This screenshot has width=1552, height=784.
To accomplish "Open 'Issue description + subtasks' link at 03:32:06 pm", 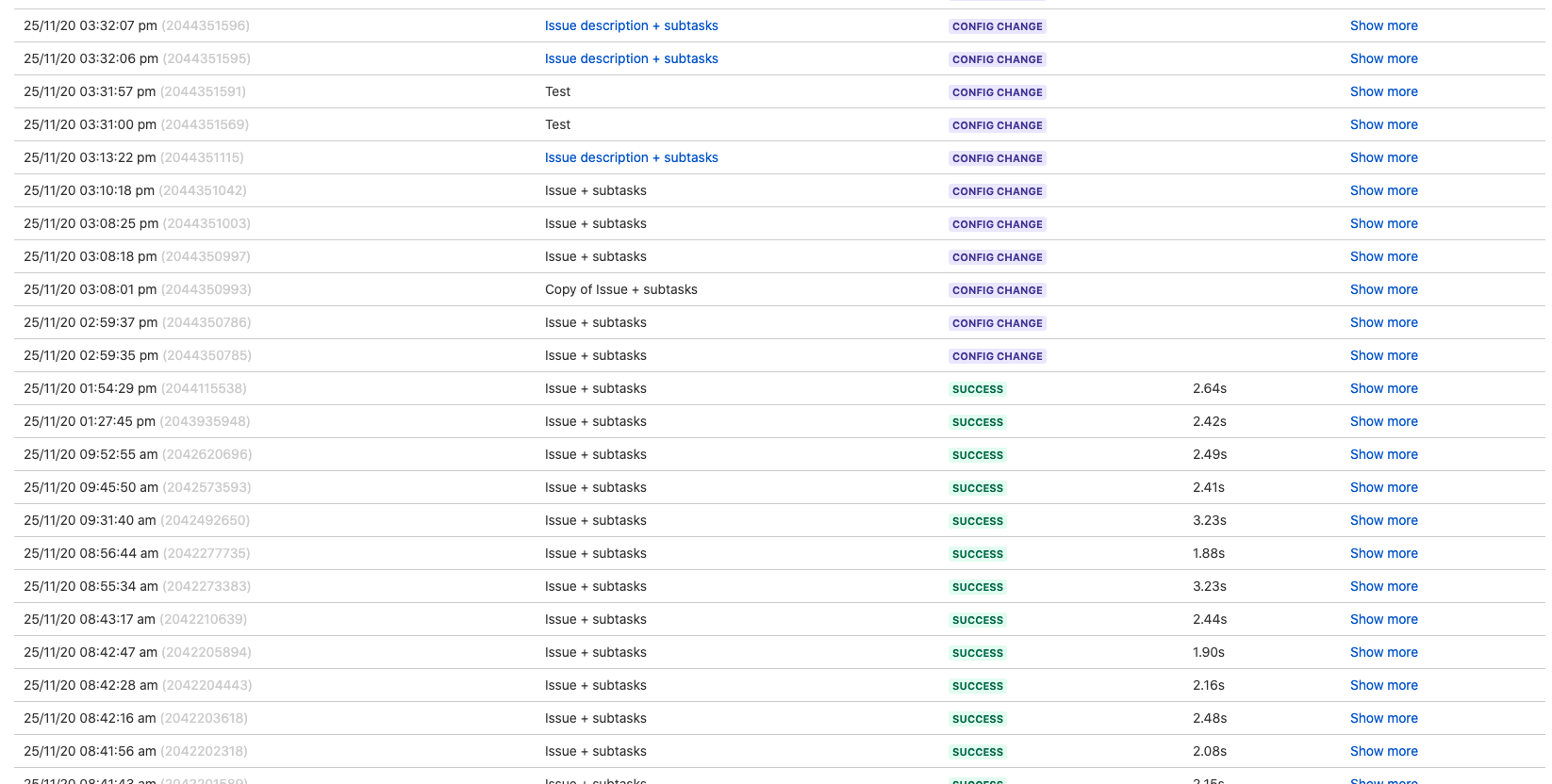I will click(631, 58).
